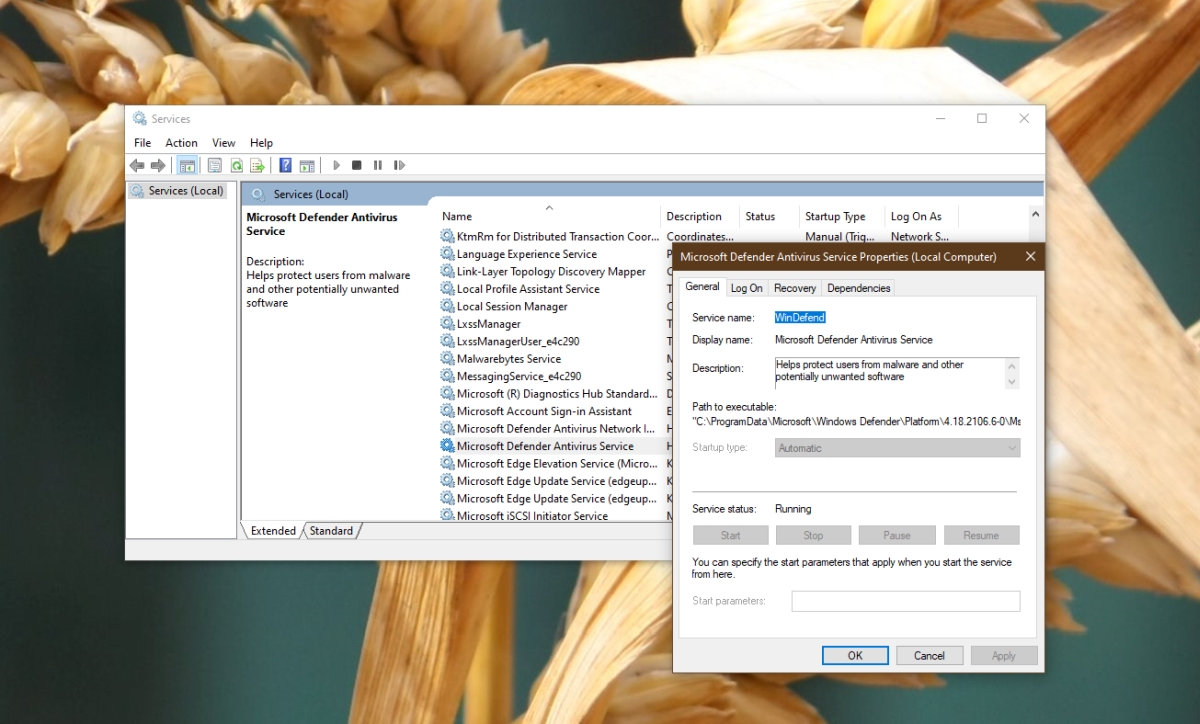Viewport: 1200px width, 724px height.
Task: Click the green Refresh toolbar icon
Action: [x=237, y=165]
